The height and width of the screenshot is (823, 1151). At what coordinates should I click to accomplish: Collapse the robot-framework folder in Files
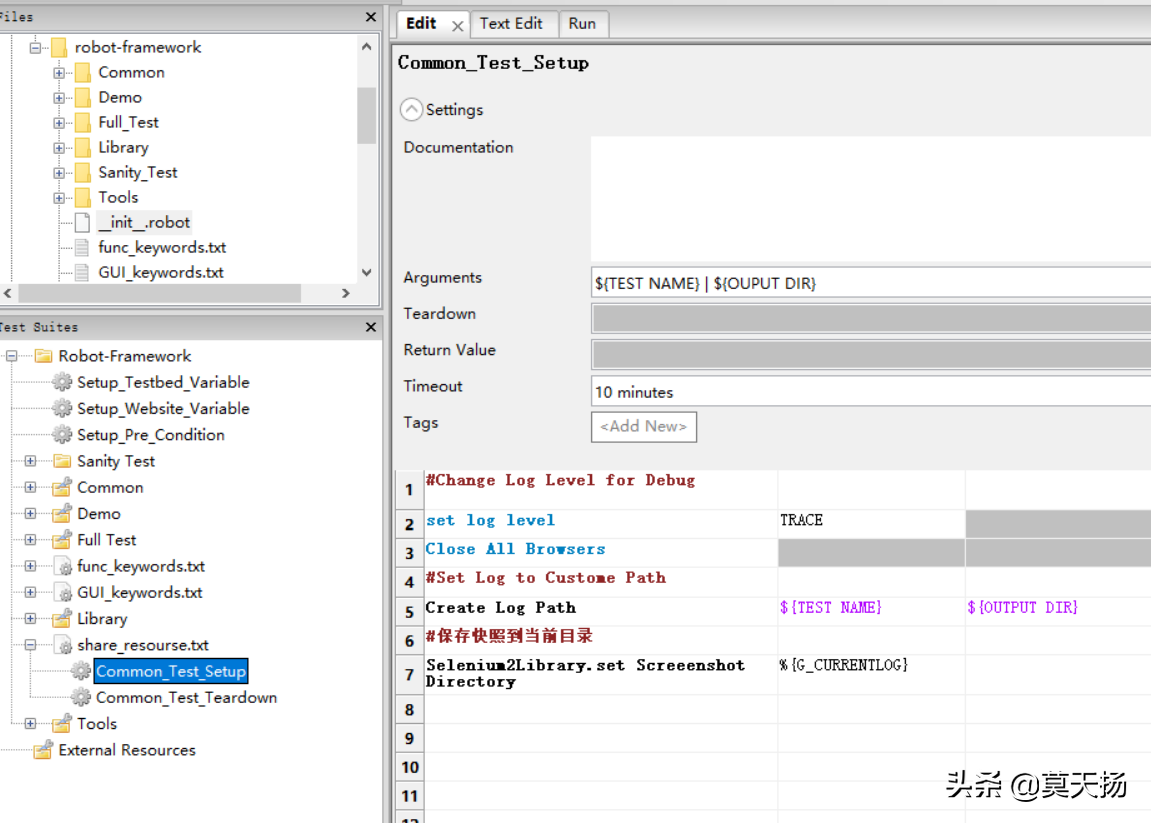pyautogui.click(x=35, y=48)
